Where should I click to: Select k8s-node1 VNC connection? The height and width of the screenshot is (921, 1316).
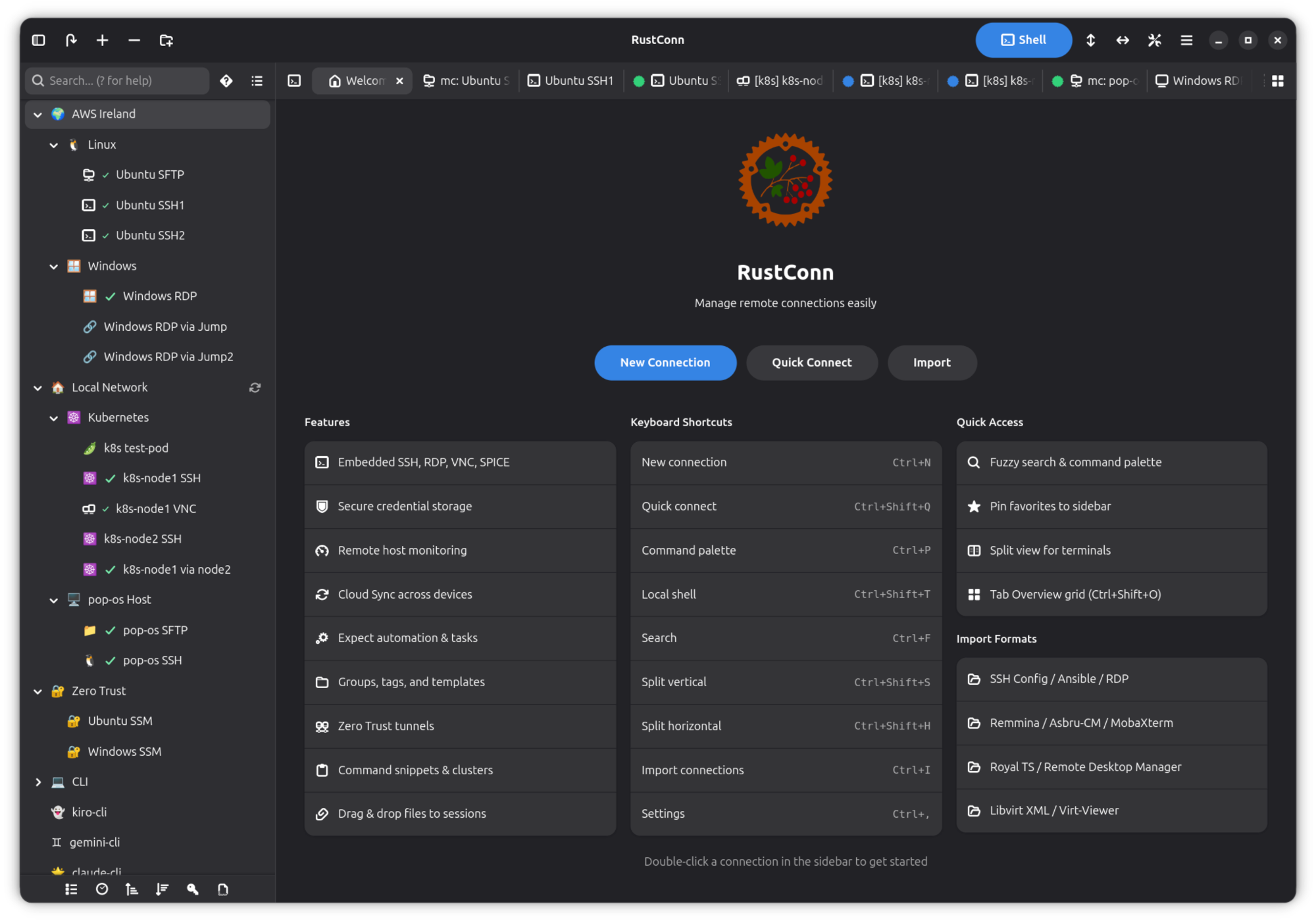tap(147, 509)
